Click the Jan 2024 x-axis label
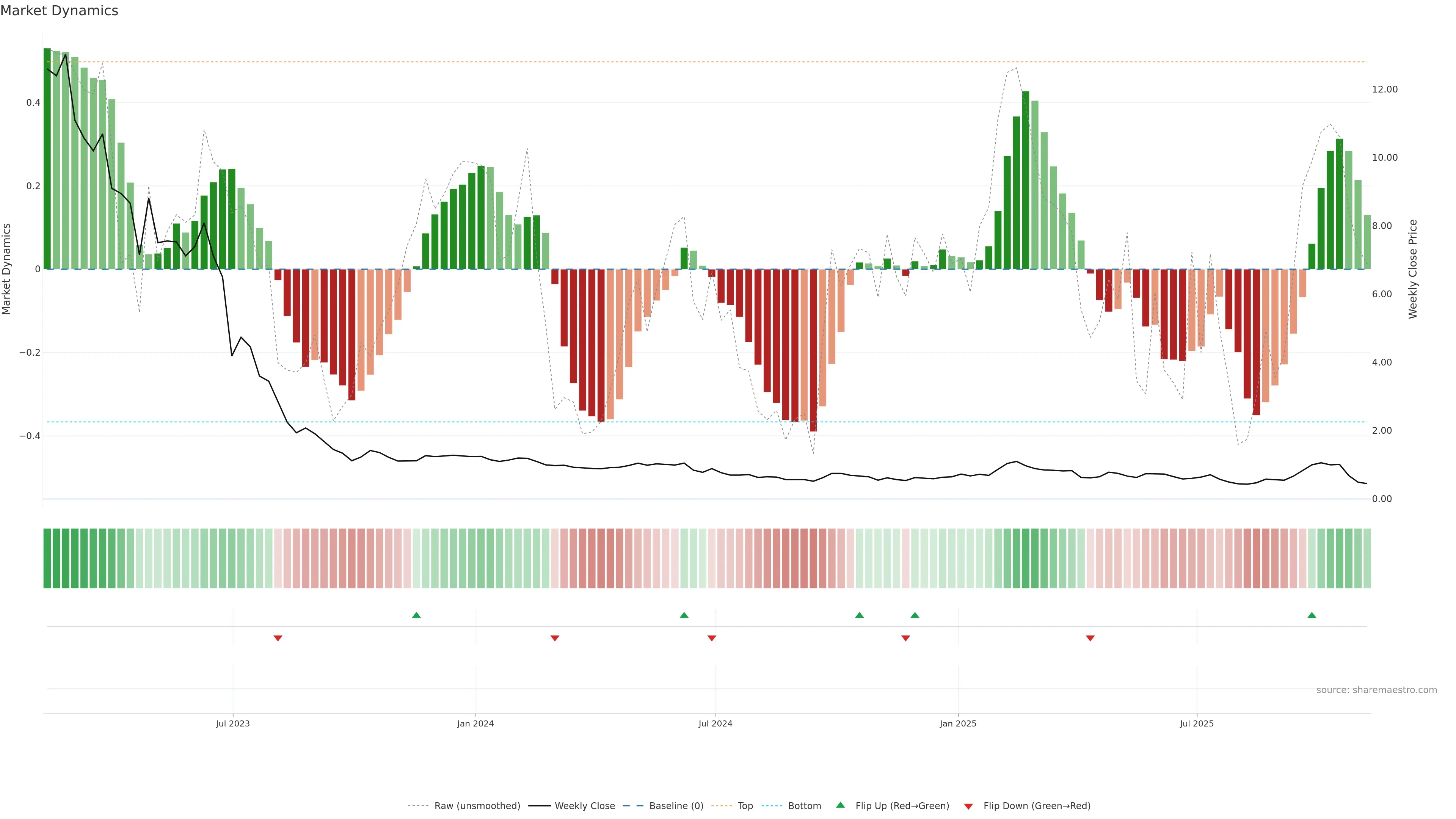This screenshot has width=1456, height=819. tap(475, 723)
